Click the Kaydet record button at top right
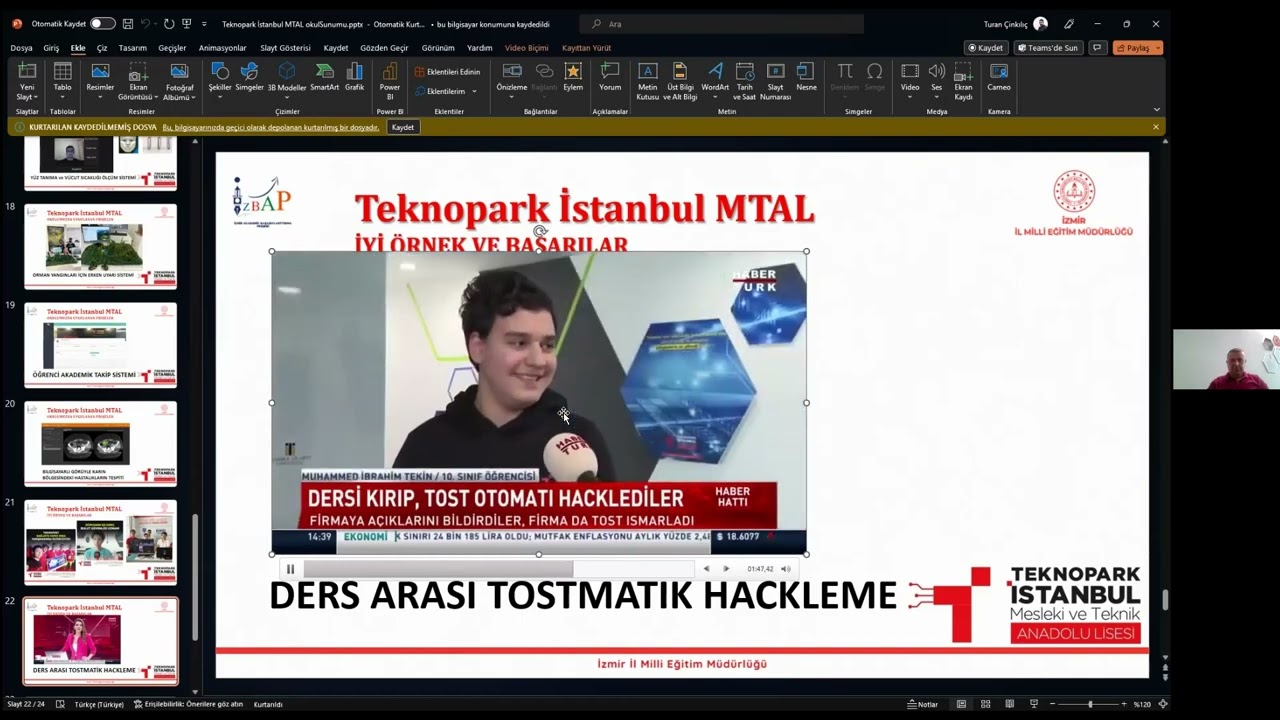This screenshot has width=1280, height=720. tap(986, 48)
